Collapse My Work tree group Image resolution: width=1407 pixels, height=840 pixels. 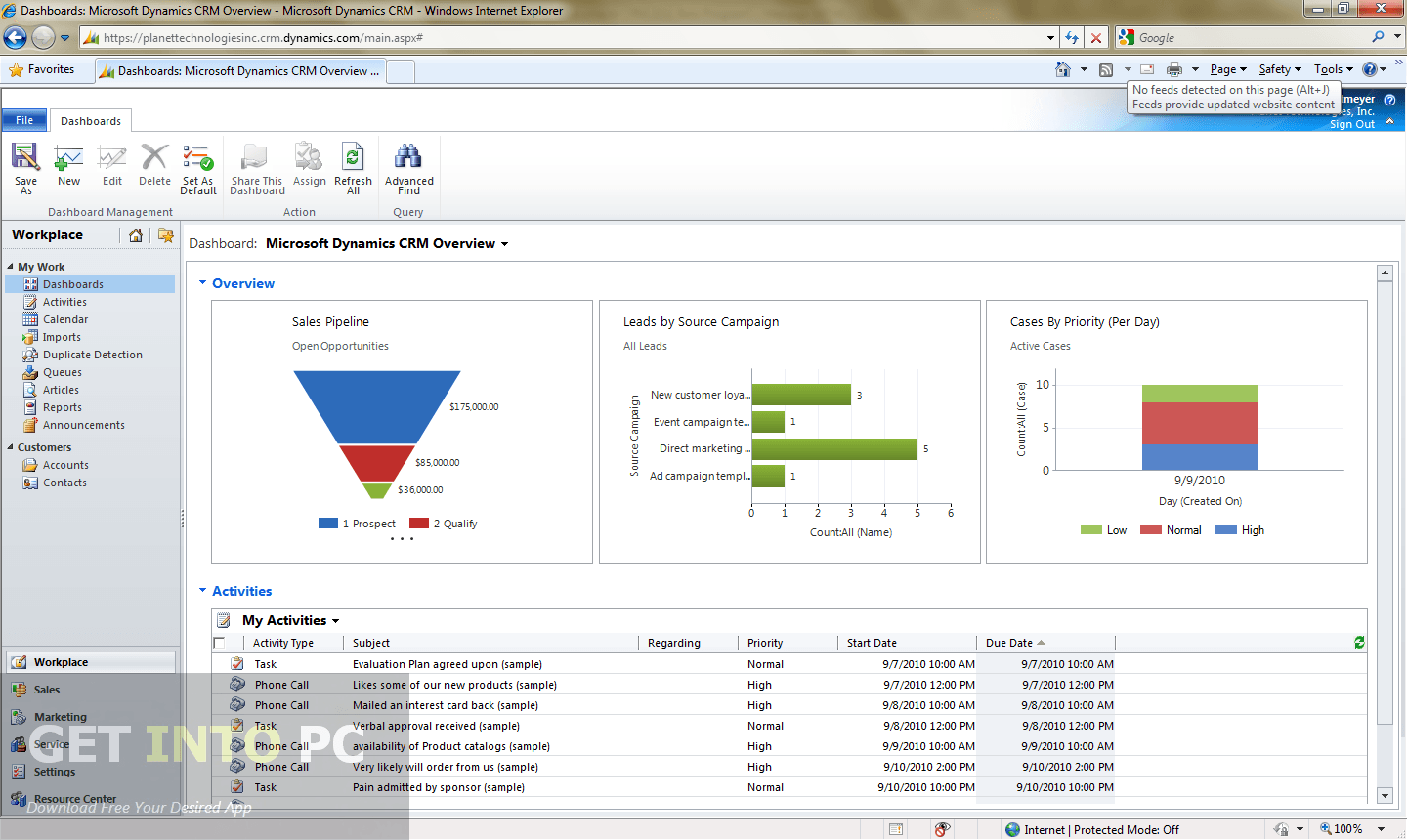coord(11,267)
